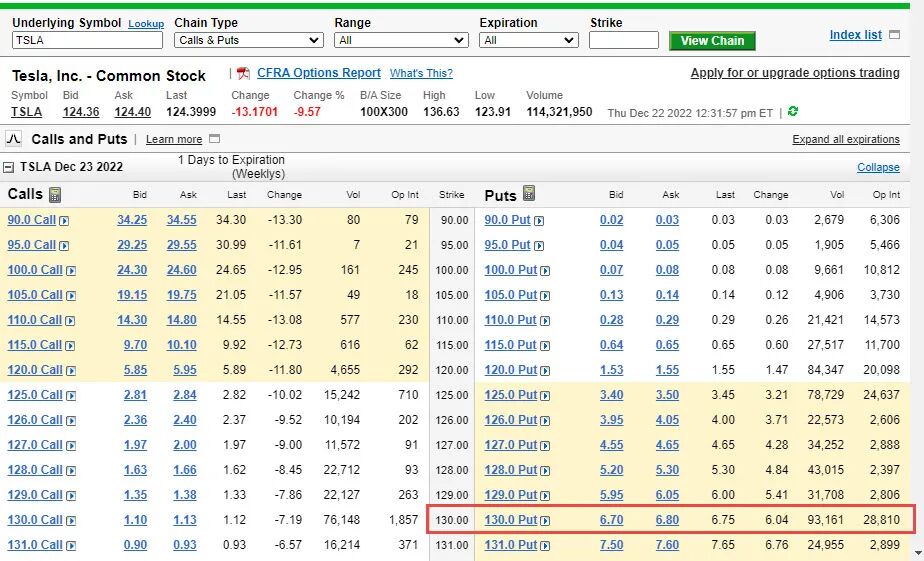Click arrow icon next to 110.0 Call
The image size is (924, 561).
click(x=70, y=321)
